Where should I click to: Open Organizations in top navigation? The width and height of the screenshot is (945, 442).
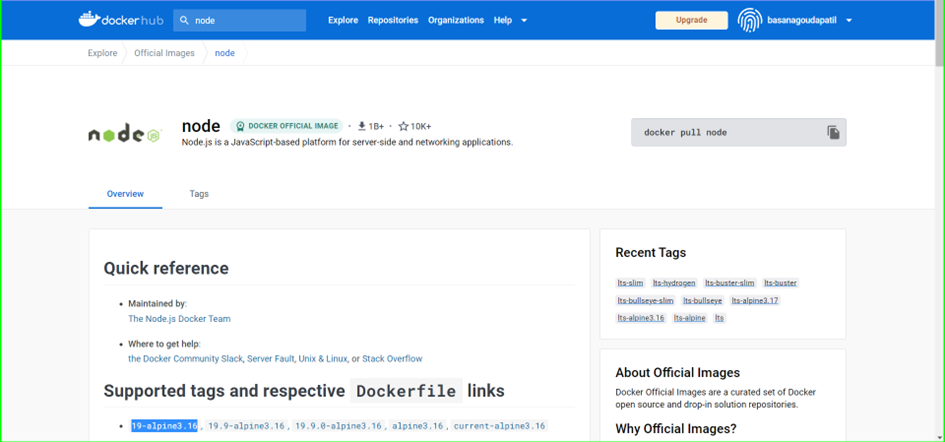coord(456,20)
